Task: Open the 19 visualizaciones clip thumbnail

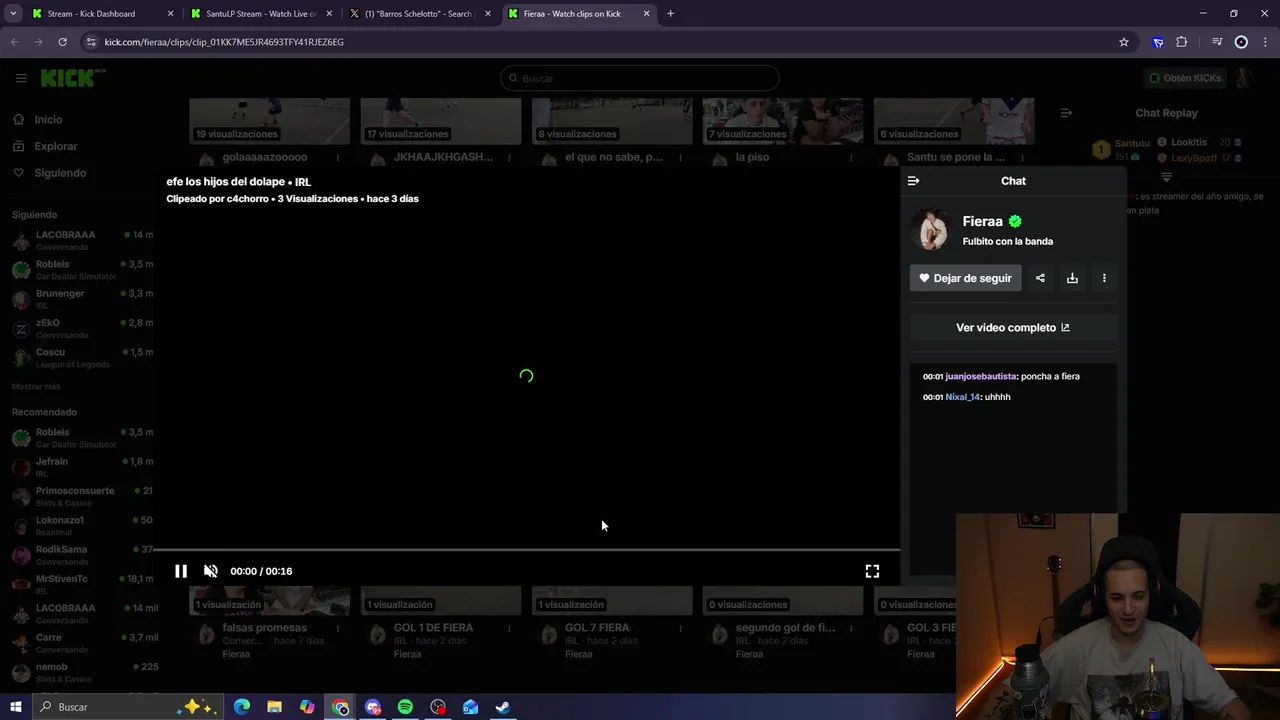Action: (x=269, y=121)
